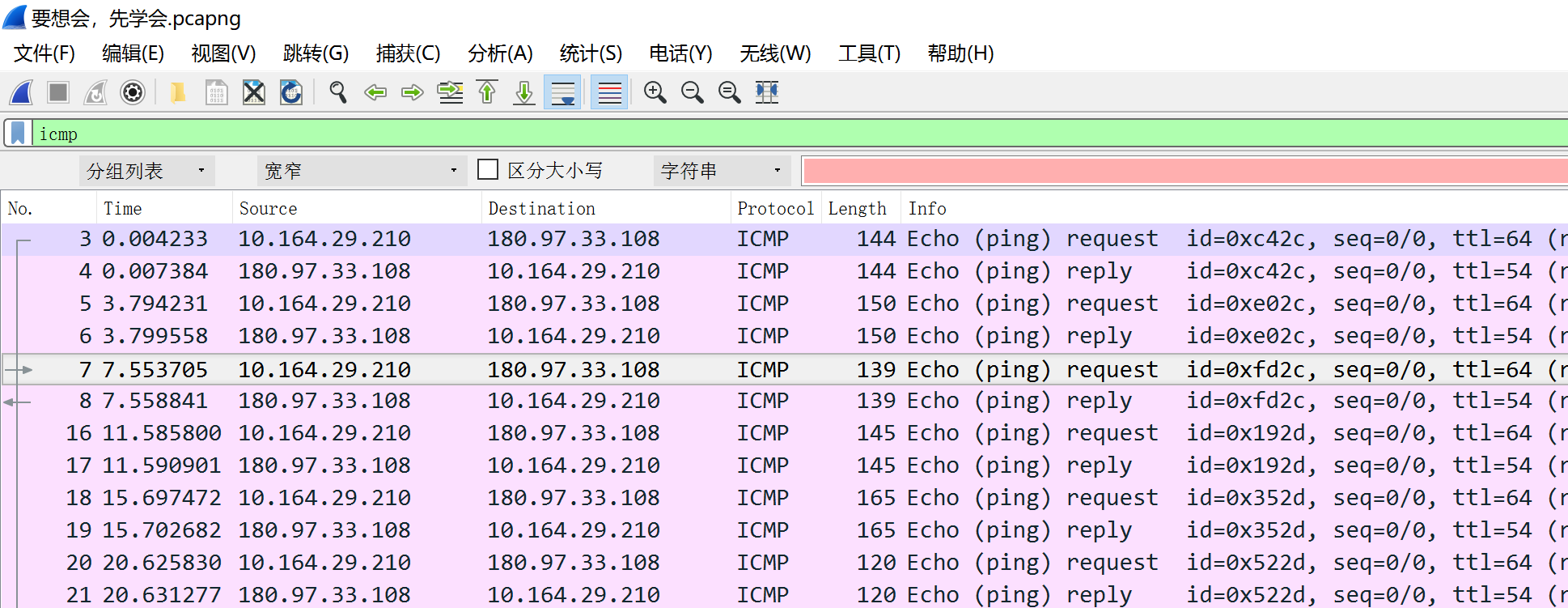Reset text to normal size
Viewport: 1568px width, 608px height.
click(x=730, y=92)
